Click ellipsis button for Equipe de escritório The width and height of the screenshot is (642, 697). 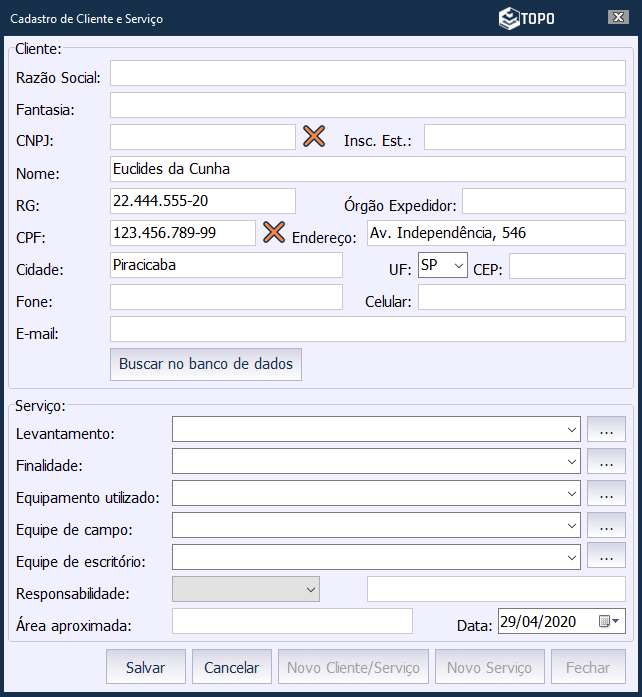pos(606,557)
